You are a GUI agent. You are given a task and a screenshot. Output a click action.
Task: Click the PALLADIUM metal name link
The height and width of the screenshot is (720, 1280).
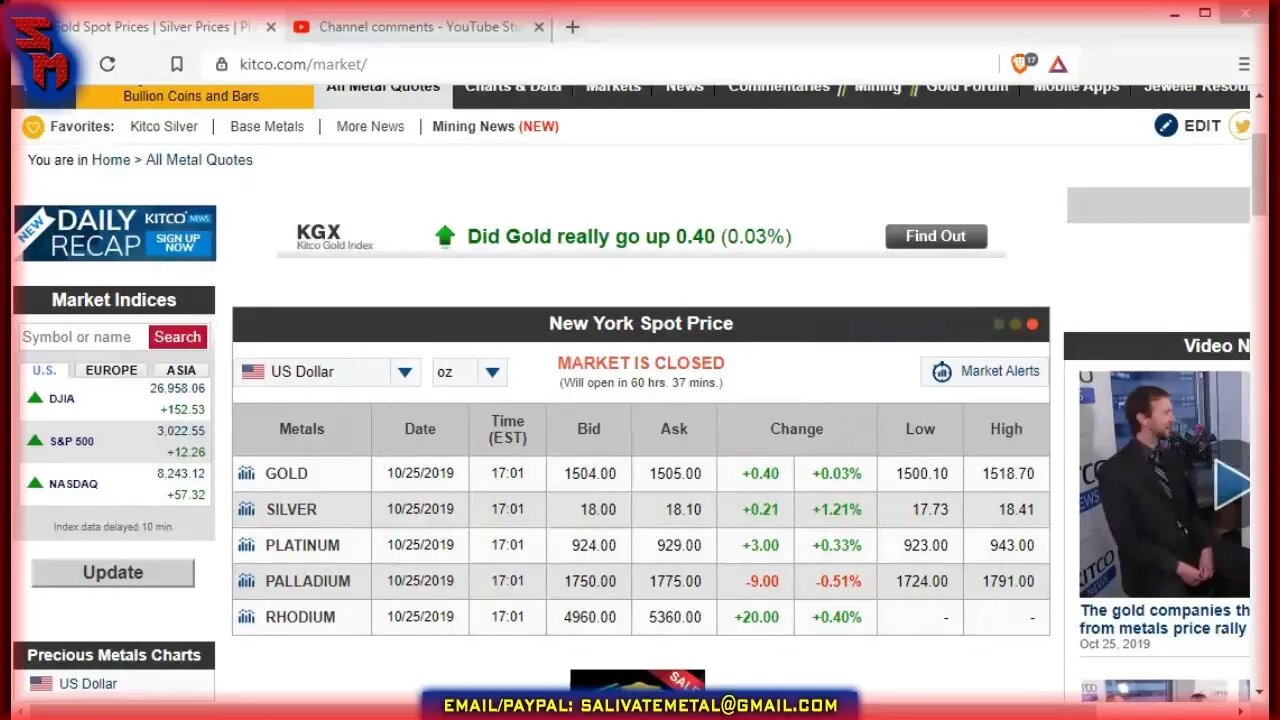308,581
